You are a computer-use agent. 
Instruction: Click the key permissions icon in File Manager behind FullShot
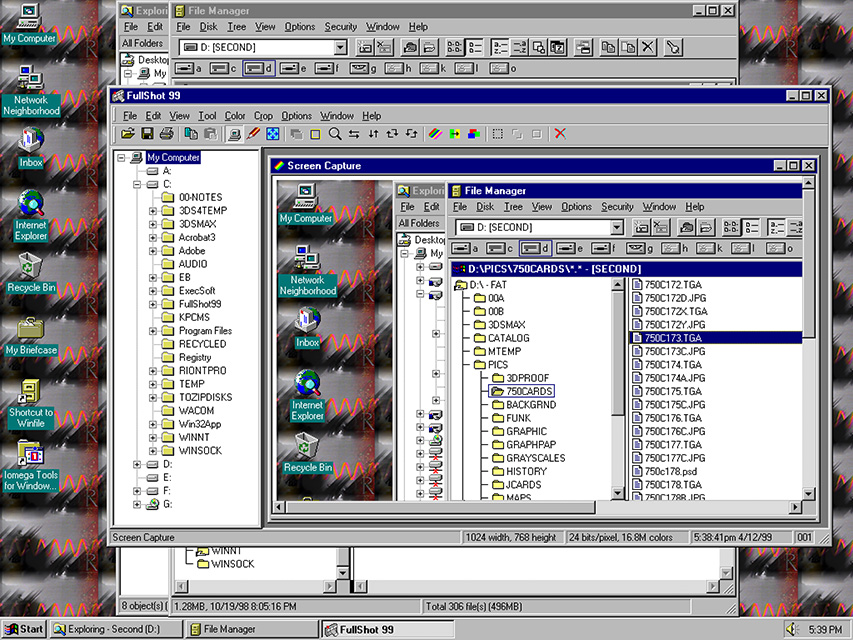pyautogui.click(x=673, y=47)
